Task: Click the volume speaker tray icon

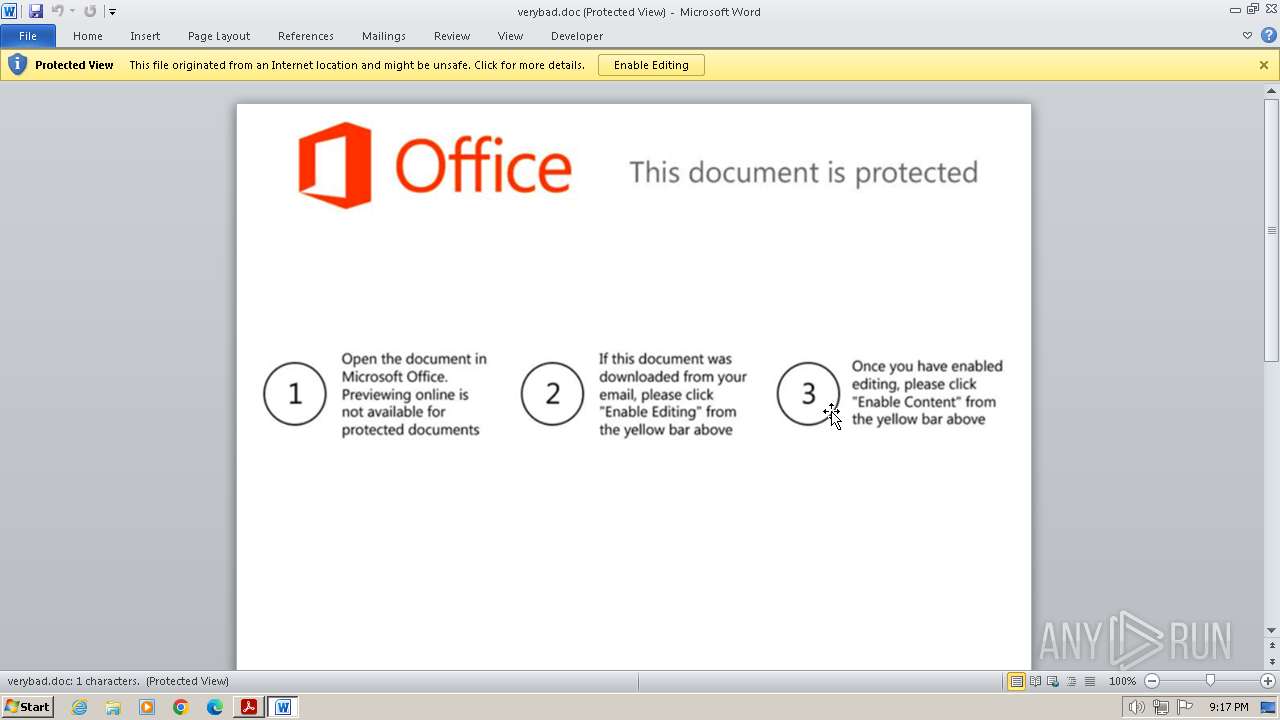Action: tap(1136, 707)
